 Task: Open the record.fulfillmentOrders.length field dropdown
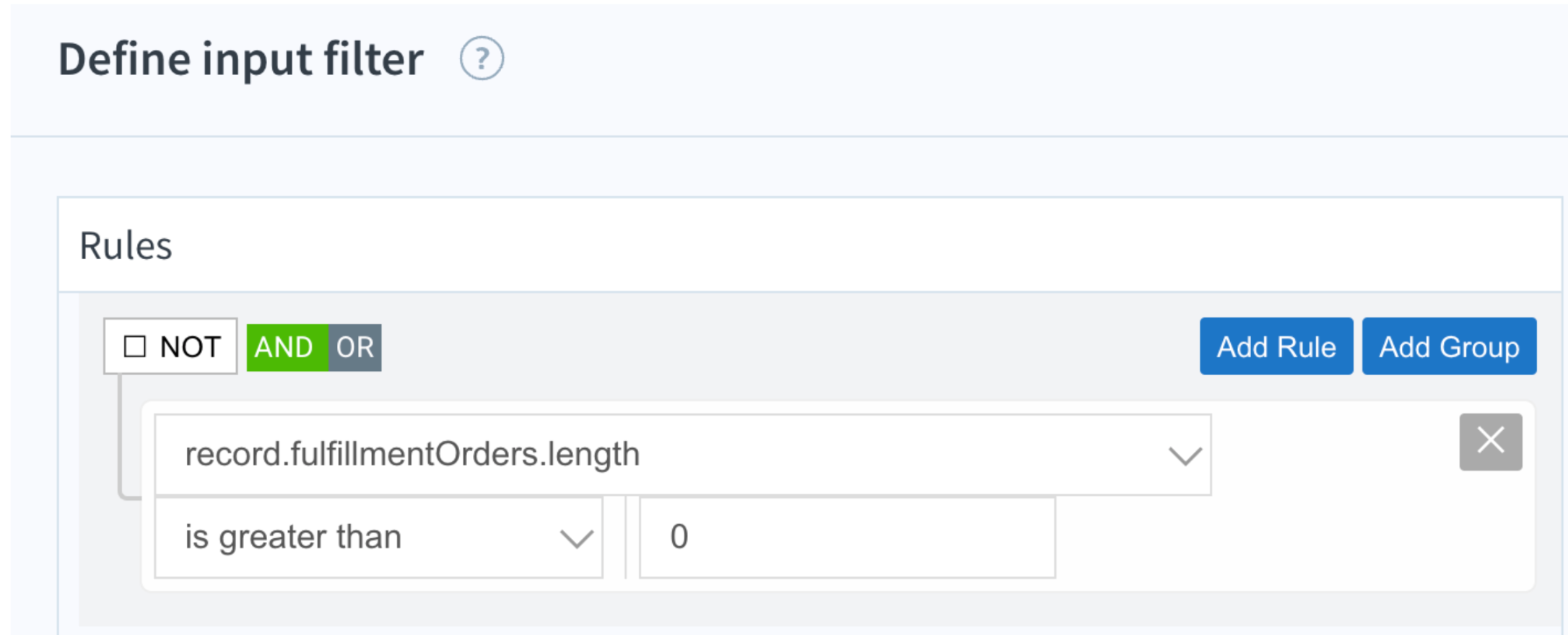[683, 455]
